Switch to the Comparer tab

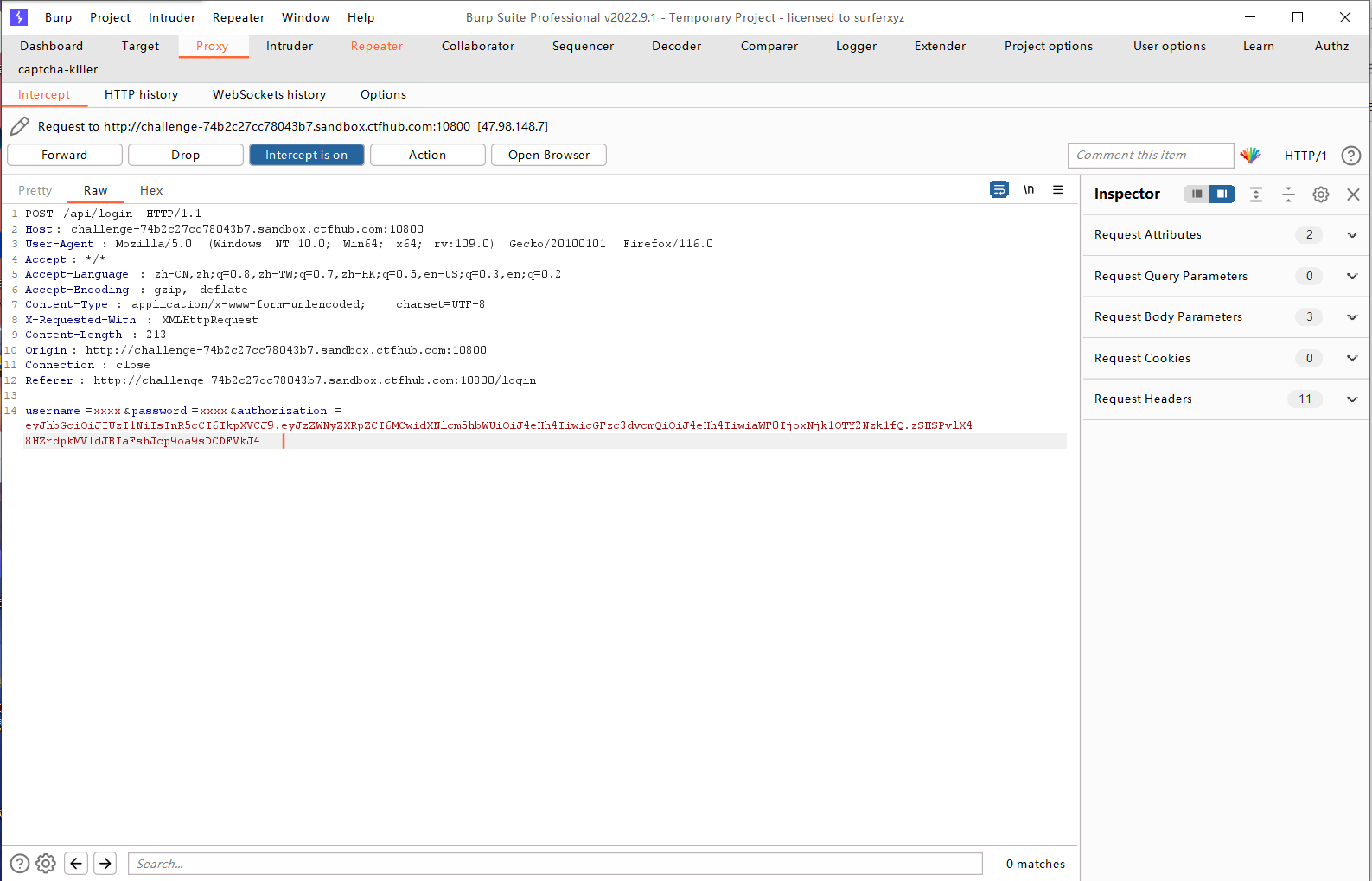click(769, 47)
